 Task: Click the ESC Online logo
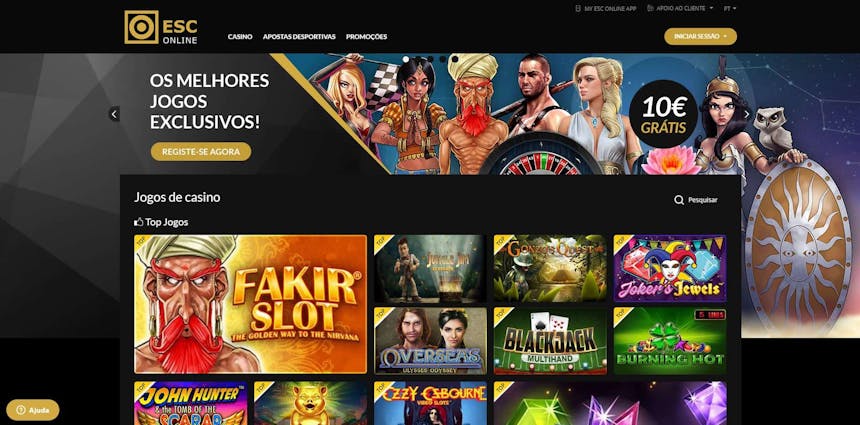tap(161, 27)
